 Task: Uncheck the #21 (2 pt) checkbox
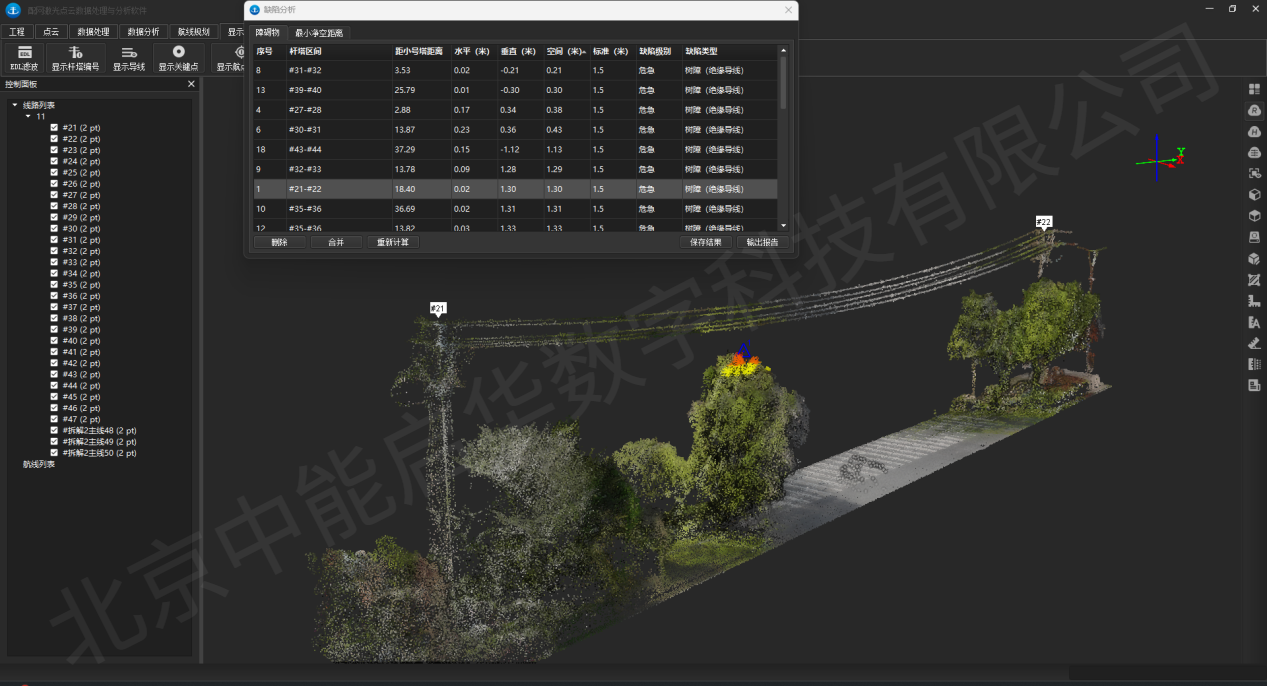tap(54, 128)
